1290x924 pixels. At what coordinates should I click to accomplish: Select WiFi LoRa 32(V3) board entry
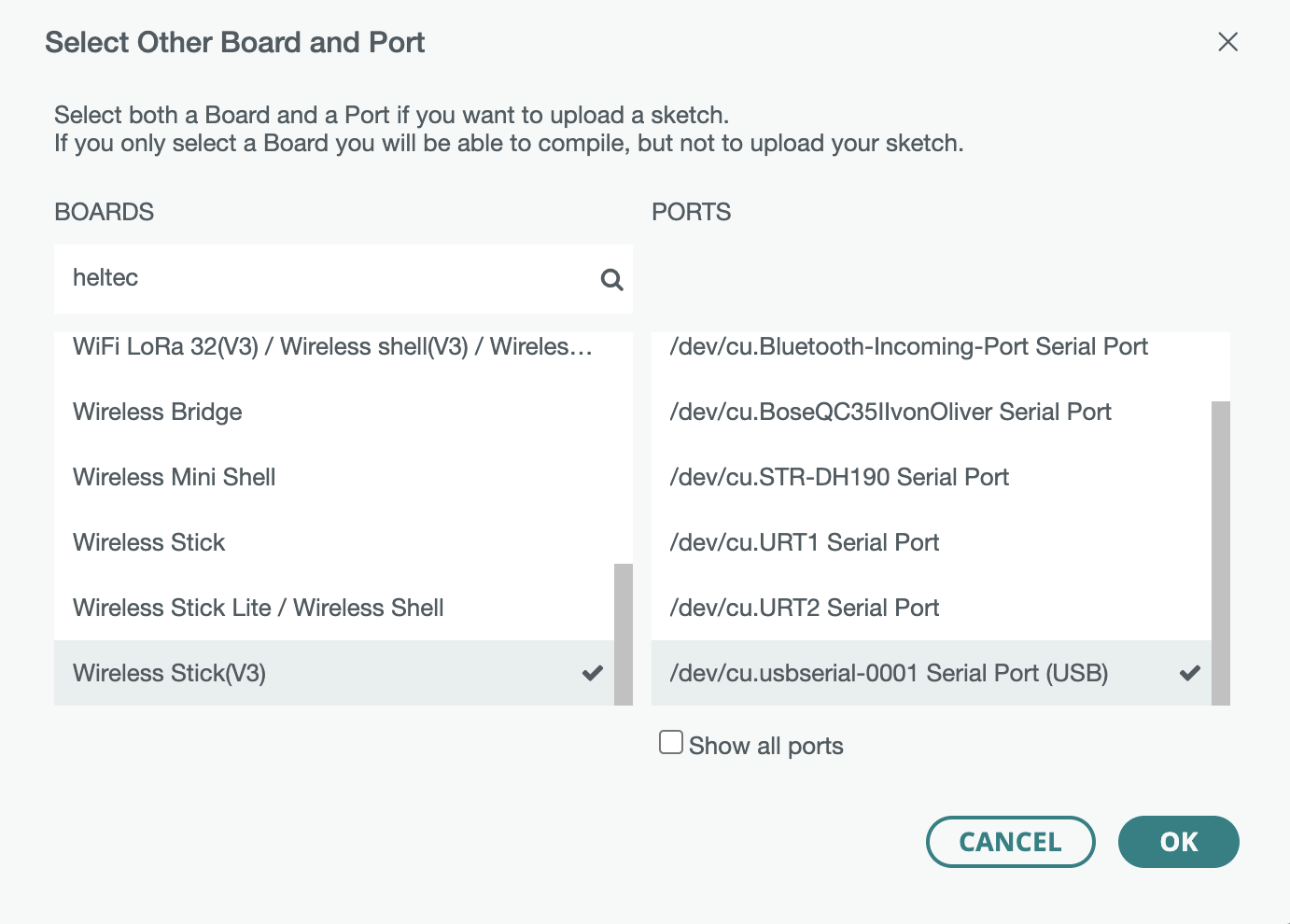click(x=332, y=346)
